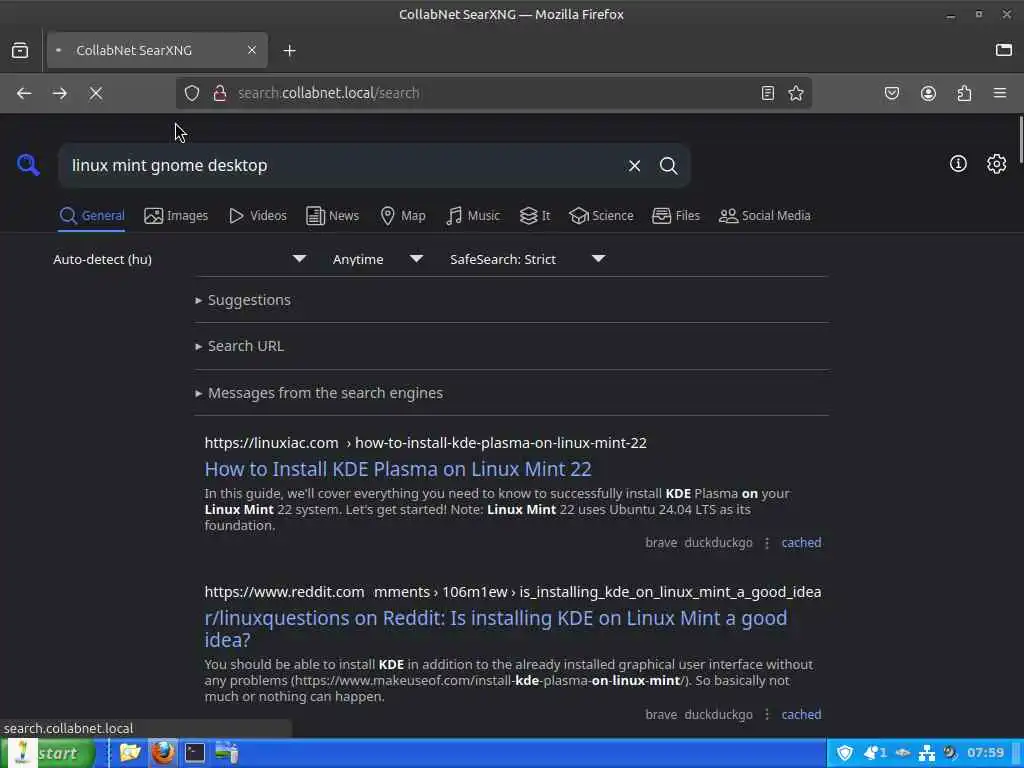Open the Firefox account icon
Screen dimensions: 1024x768
928,93
